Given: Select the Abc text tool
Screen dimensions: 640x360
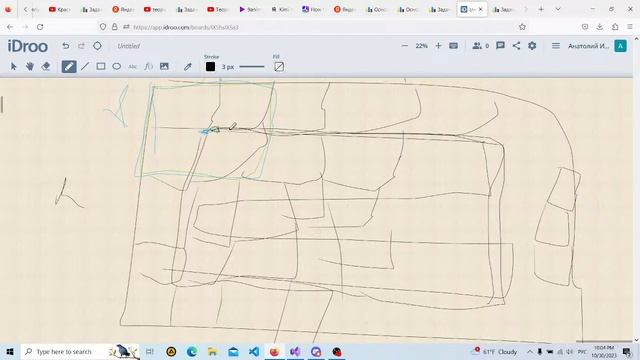Looking at the screenshot, I should tap(132, 67).
